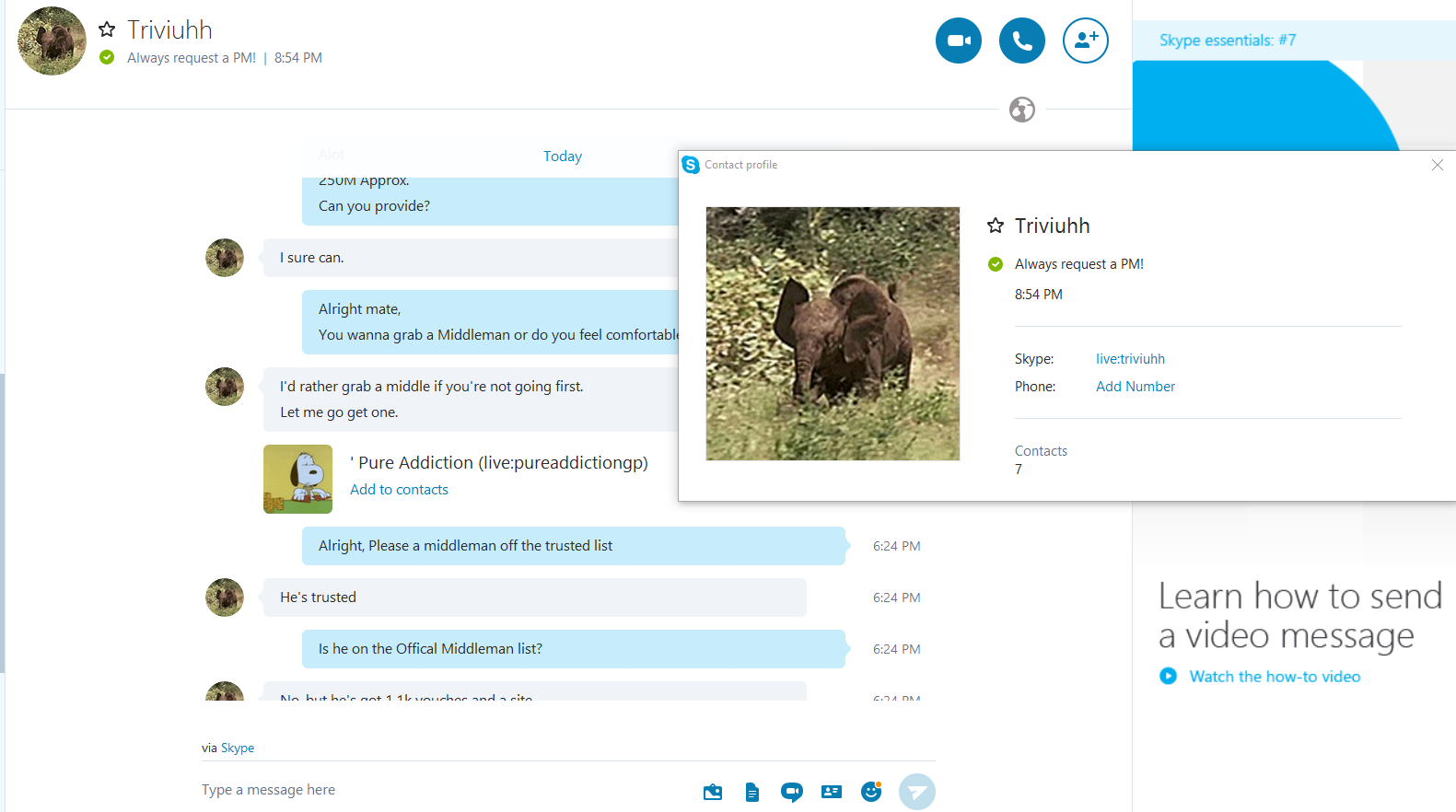Click the green status icon in chat header
1456x812 pixels.
pyautogui.click(x=107, y=57)
